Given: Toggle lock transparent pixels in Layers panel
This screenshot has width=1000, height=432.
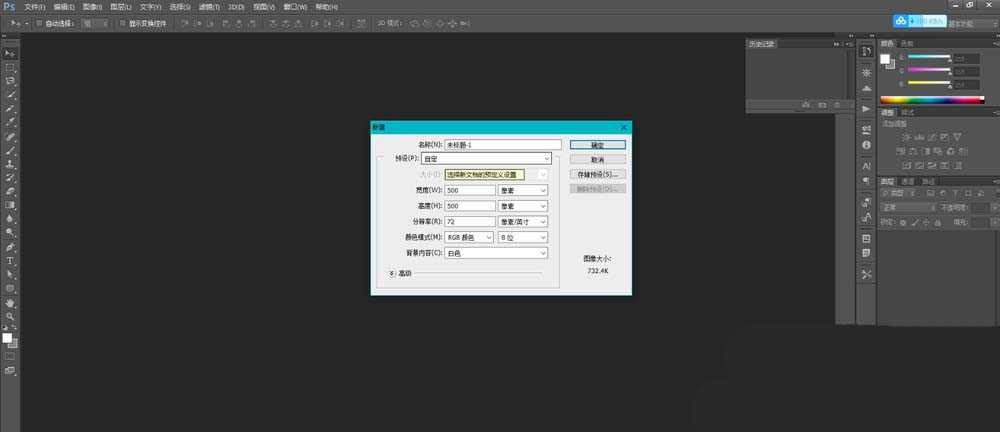Looking at the screenshot, I should pos(902,223).
